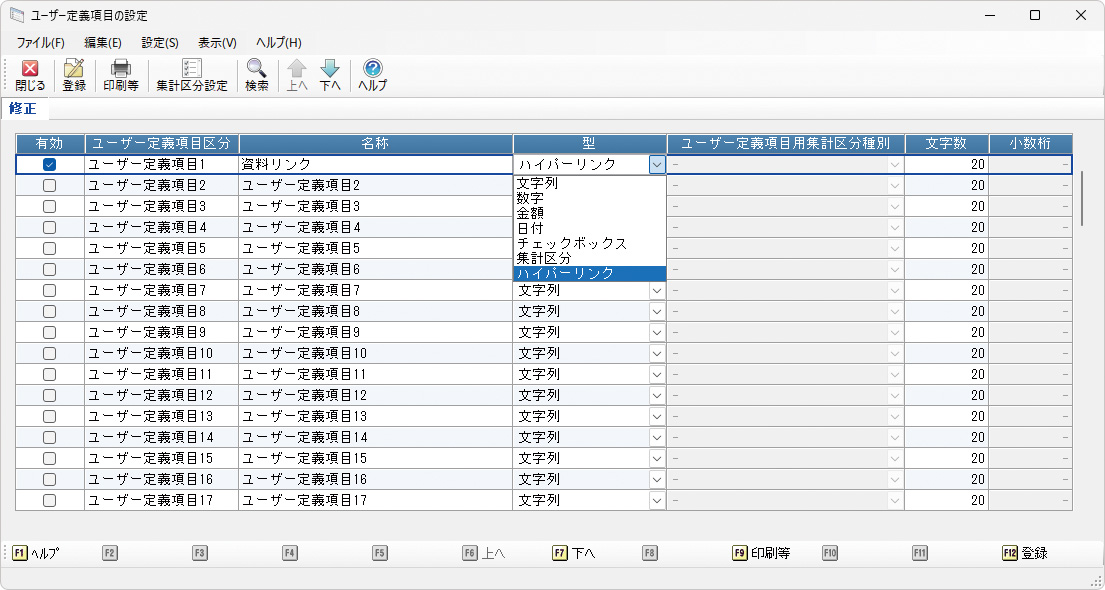Check the 有効 box for ユーザー定義項目10
1105x590 pixels.
(49, 353)
